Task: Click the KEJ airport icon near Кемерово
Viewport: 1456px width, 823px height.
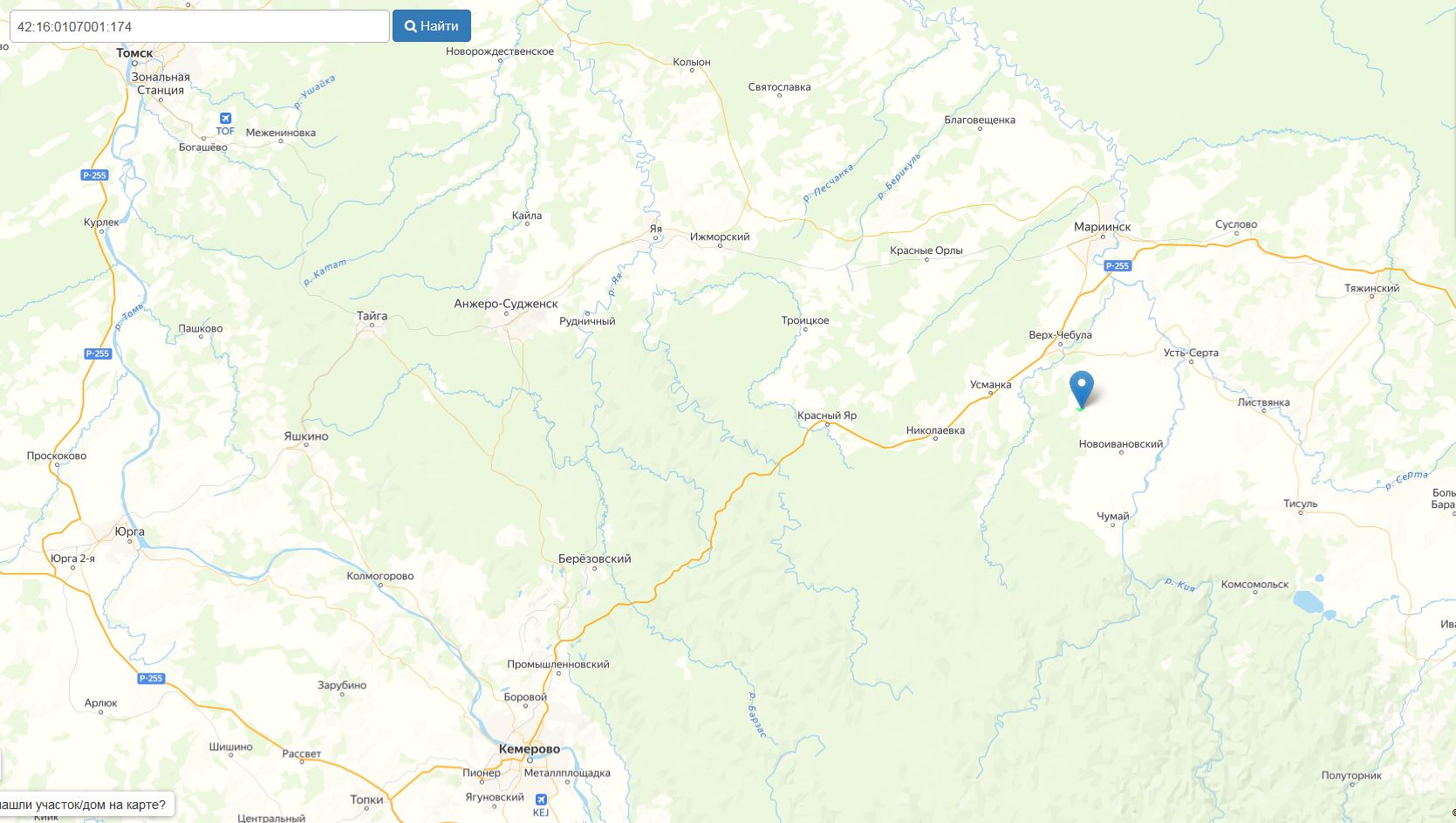Action: 541,799
